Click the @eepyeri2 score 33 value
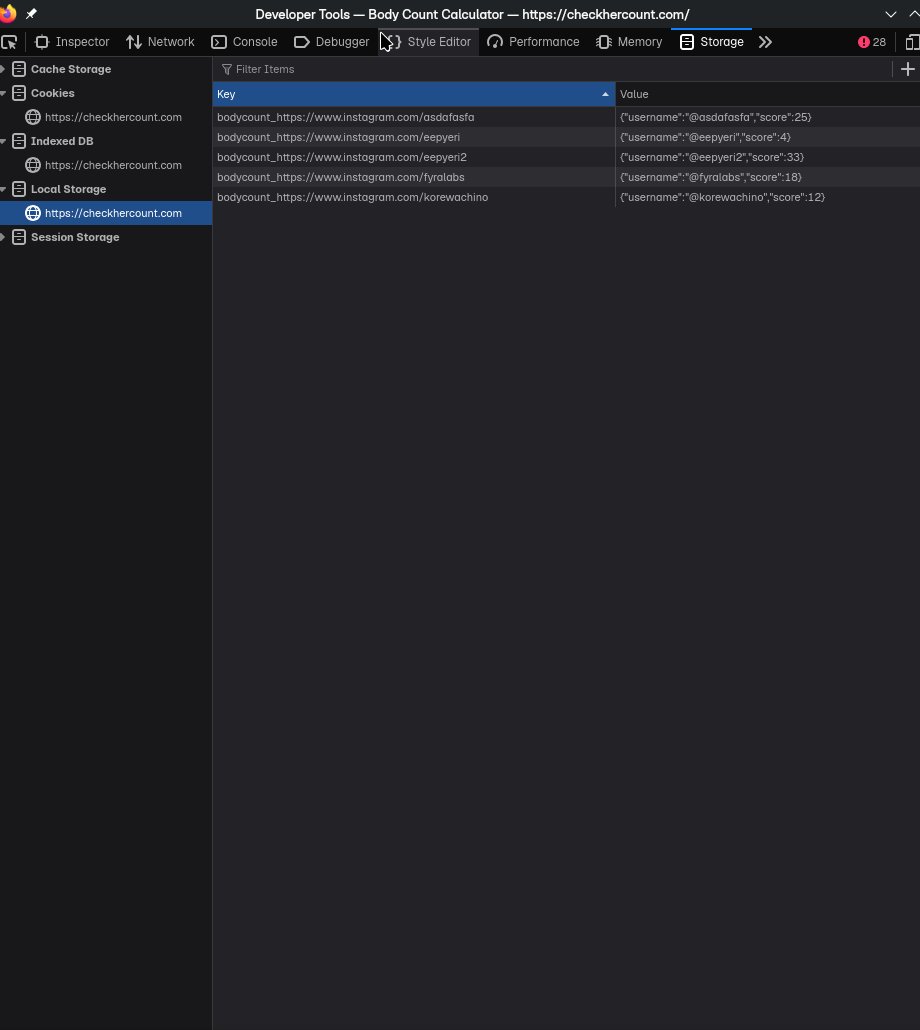Image resolution: width=920 pixels, height=1030 pixels. click(x=712, y=157)
